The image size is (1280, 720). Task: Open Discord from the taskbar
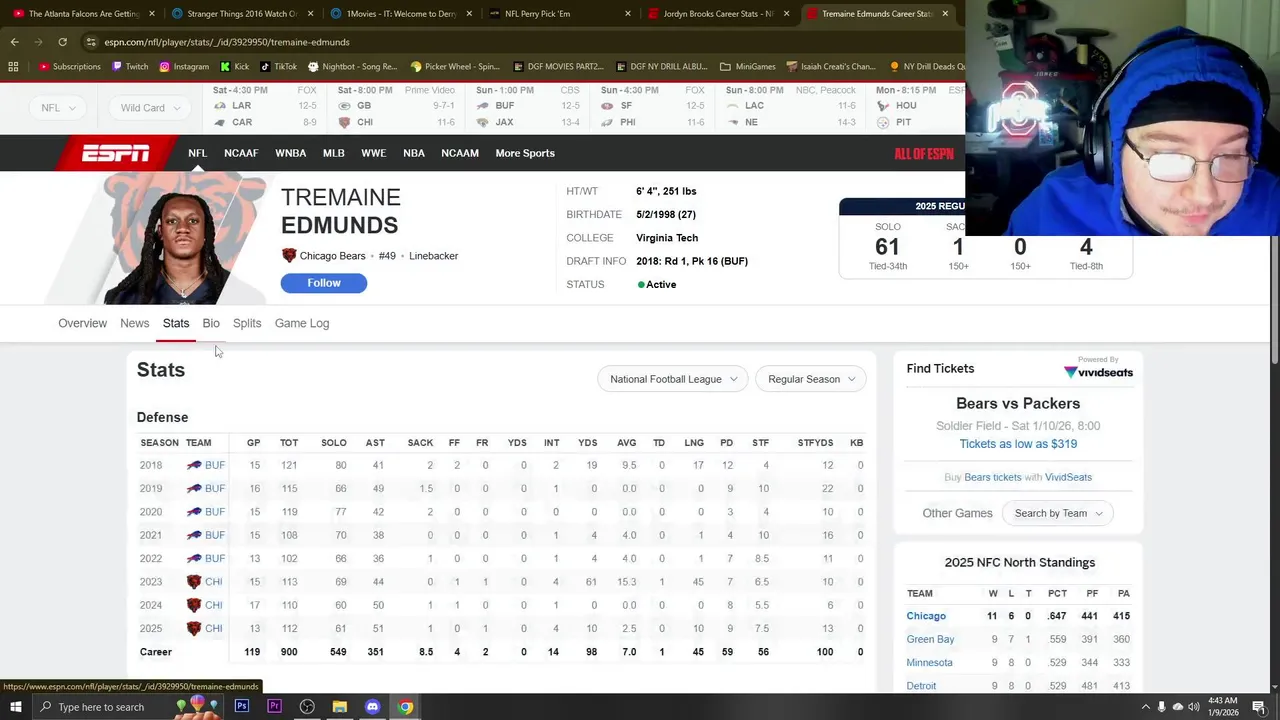[373, 707]
